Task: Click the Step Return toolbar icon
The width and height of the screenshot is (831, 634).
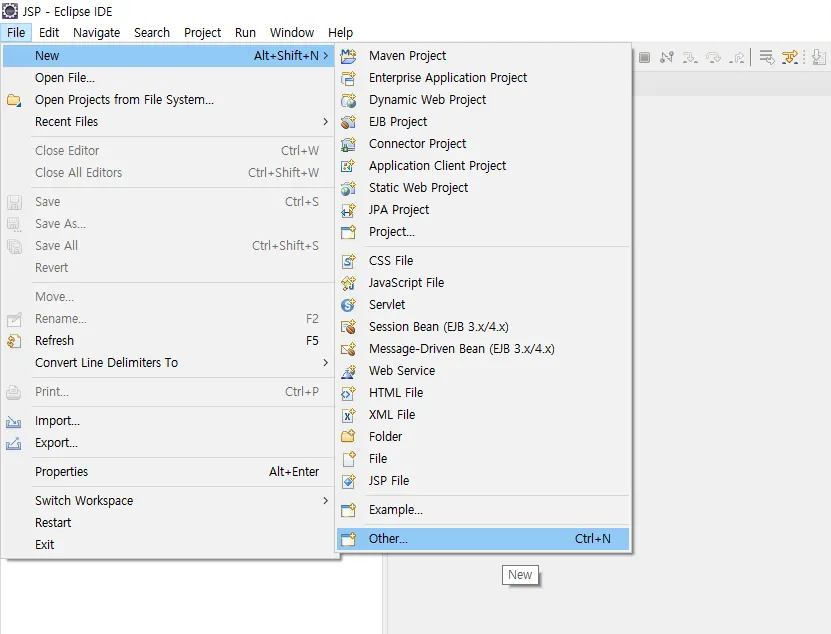Action: [737, 57]
